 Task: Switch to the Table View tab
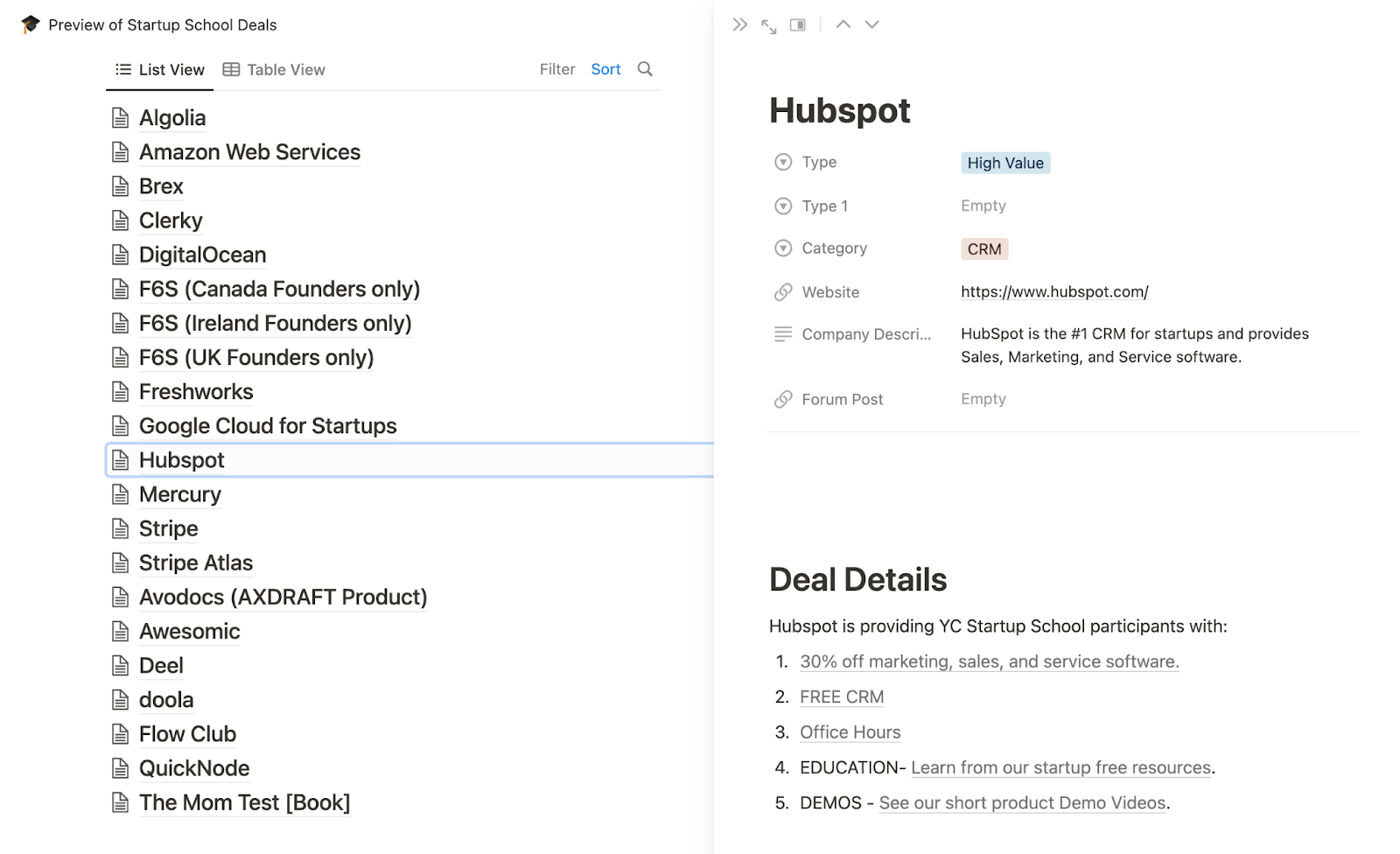274,70
